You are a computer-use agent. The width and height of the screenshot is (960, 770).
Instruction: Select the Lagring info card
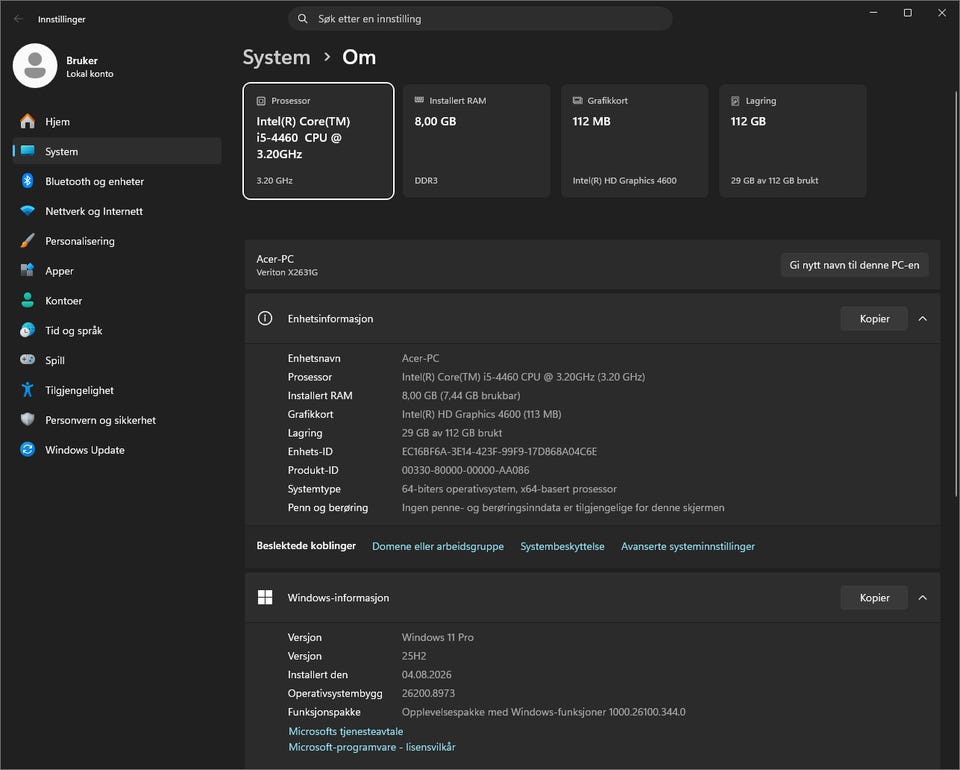pos(792,141)
